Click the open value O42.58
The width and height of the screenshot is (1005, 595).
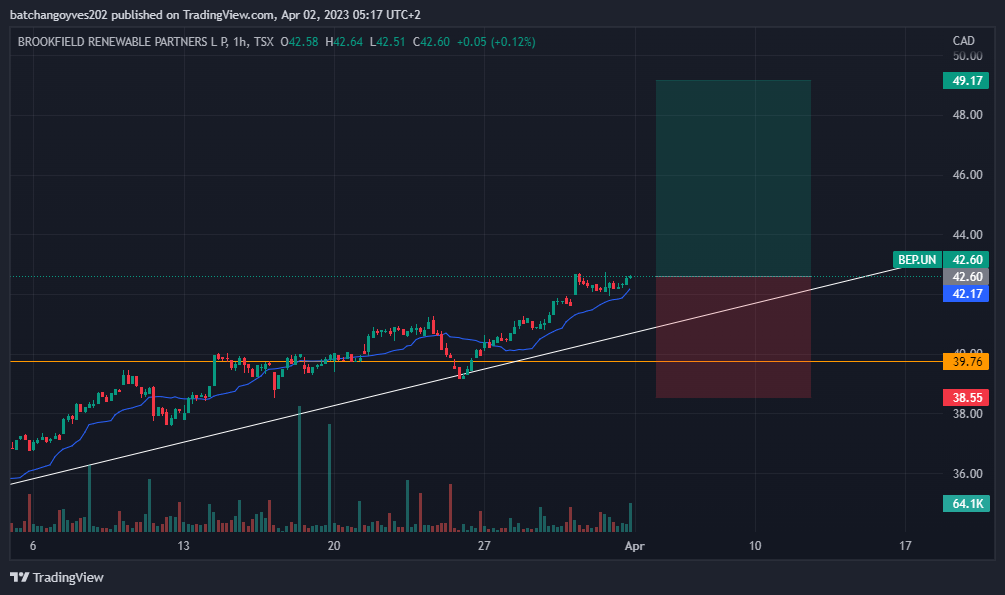click(x=299, y=42)
